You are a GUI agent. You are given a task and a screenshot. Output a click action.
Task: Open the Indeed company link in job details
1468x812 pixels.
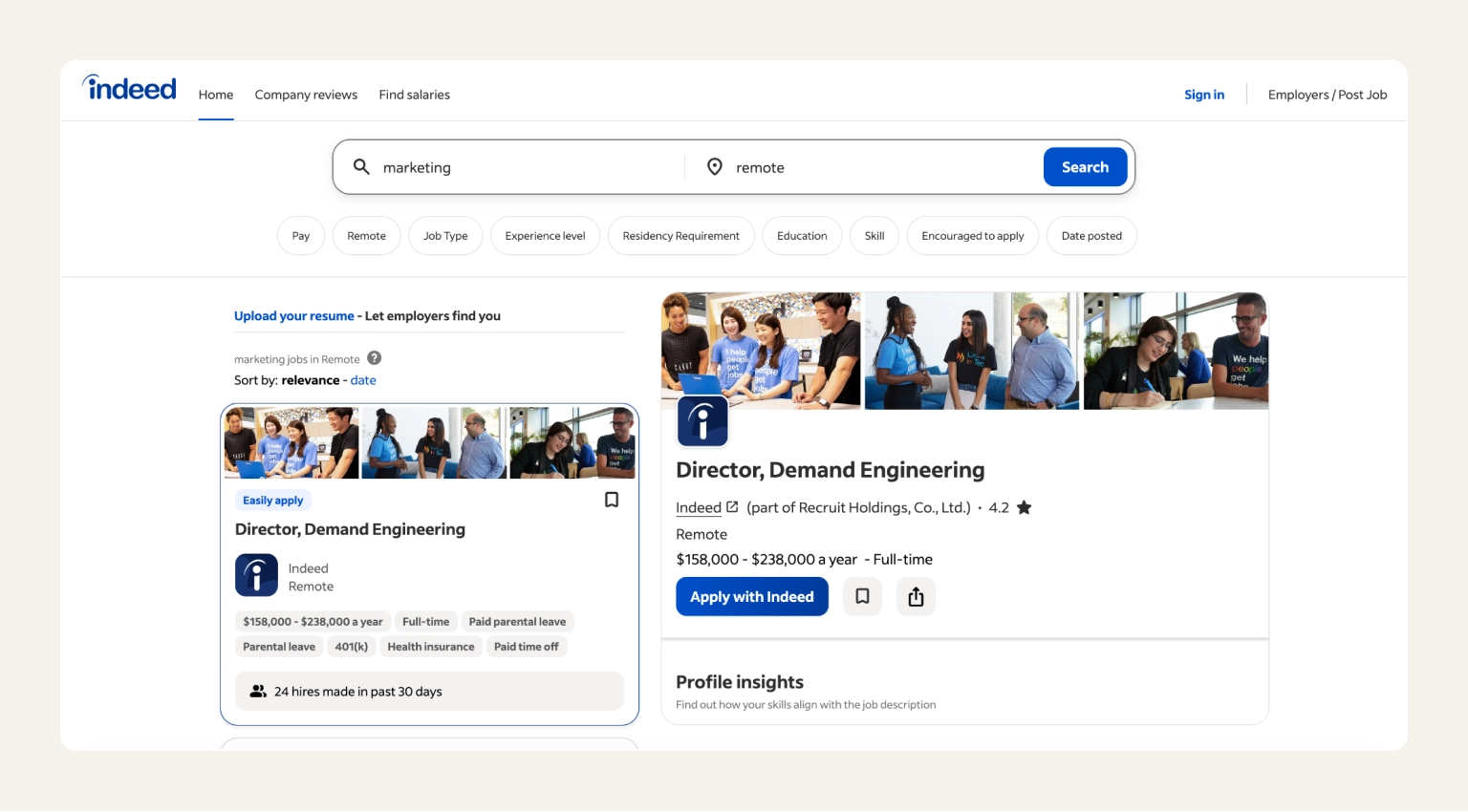click(x=699, y=507)
